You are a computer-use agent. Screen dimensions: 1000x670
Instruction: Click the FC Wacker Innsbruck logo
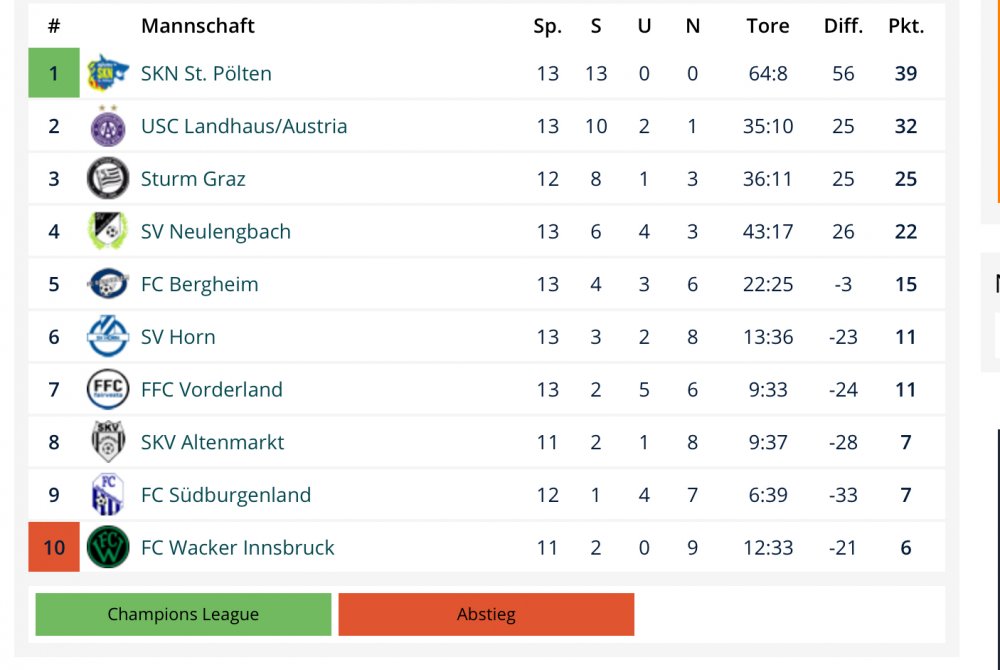108,547
